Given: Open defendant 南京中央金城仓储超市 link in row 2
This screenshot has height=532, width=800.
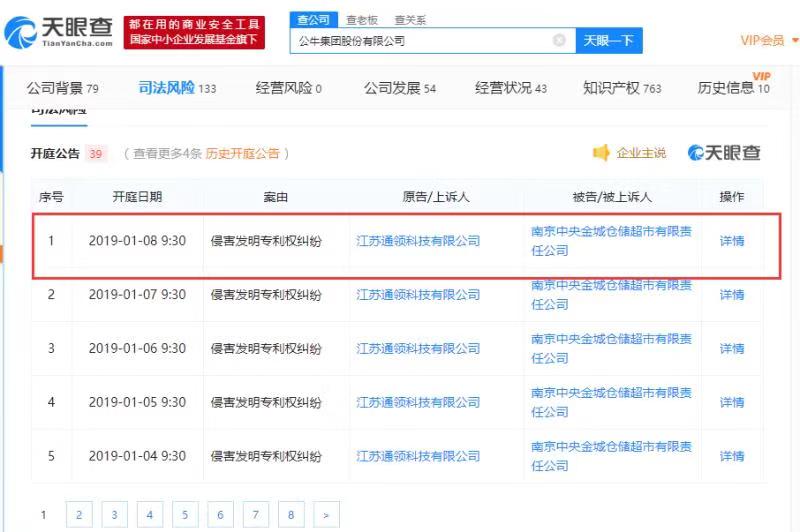Looking at the screenshot, I should pyautogui.click(x=611, y=295).
